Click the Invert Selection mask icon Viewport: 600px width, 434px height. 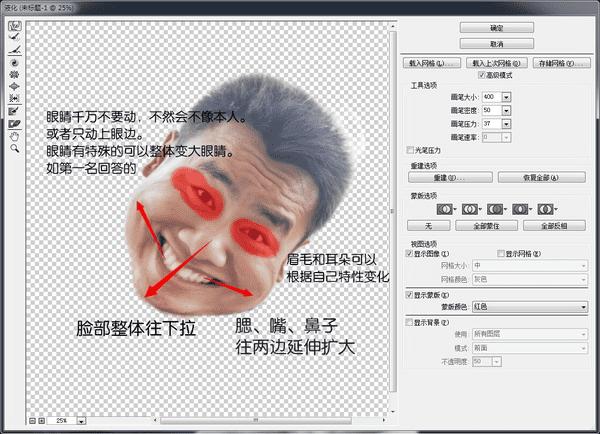(x=547, y=209)
